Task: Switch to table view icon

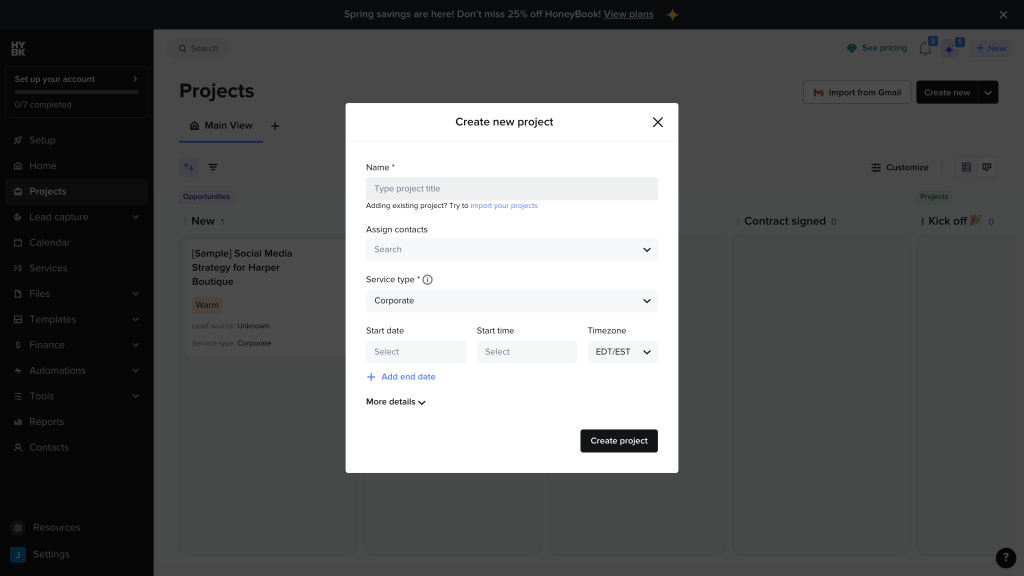Action: (x=966, y=167)
